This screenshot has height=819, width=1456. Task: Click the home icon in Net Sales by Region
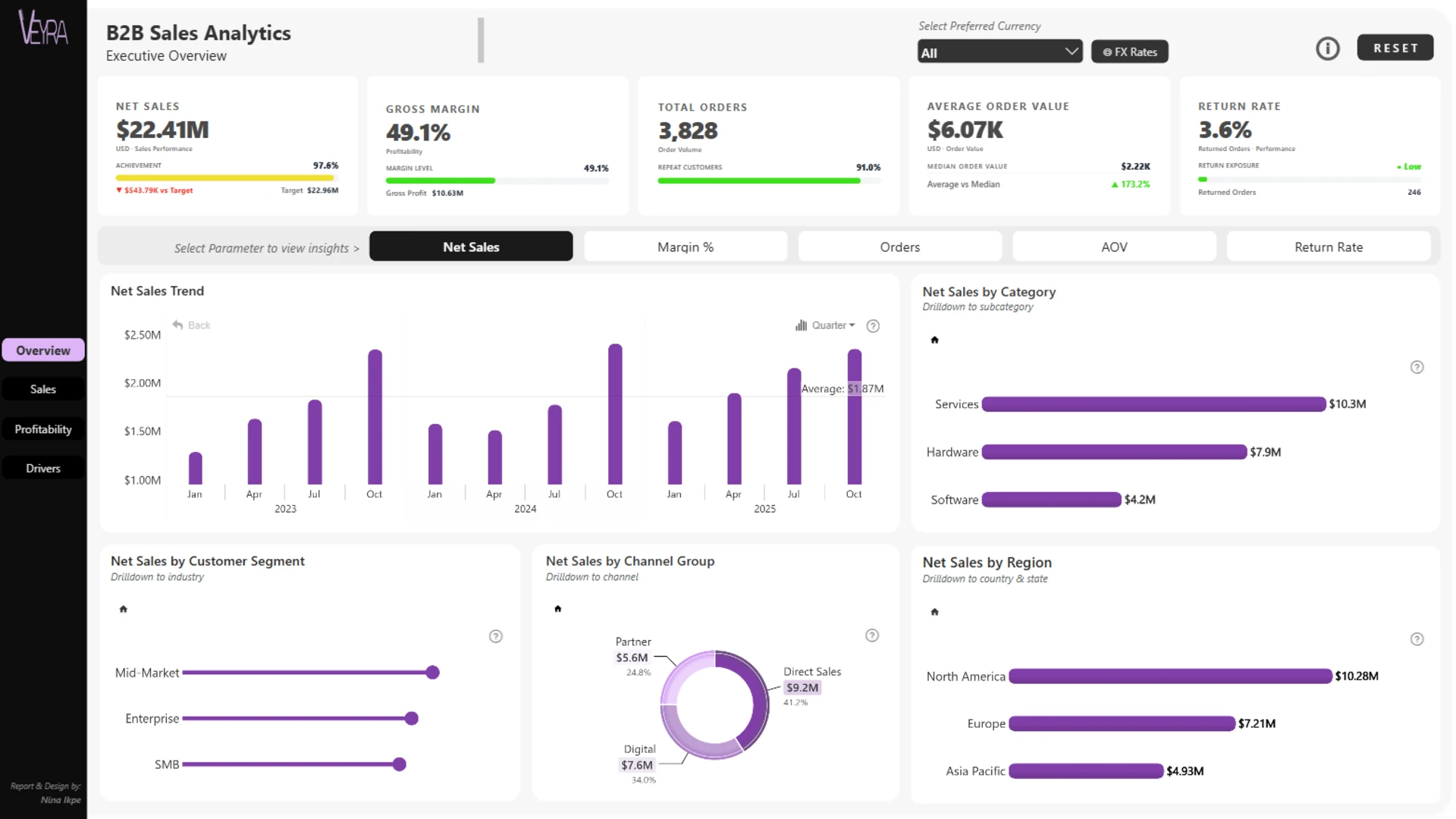934,611
